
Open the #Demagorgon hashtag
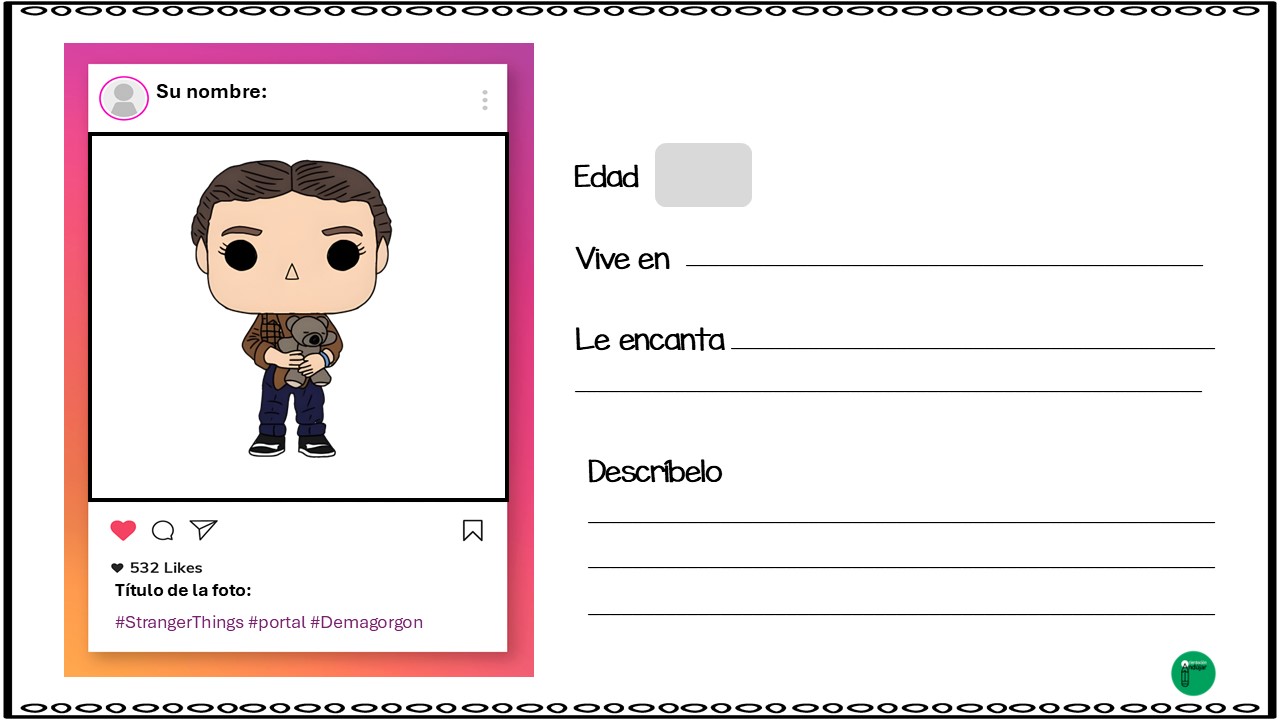click(x=366, y=622)
